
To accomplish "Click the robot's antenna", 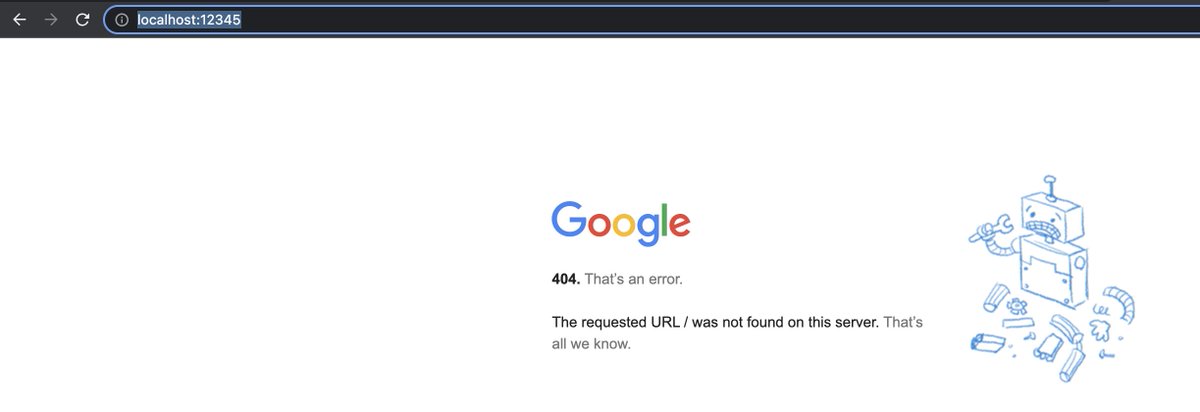I will (x=1049, y=184).
